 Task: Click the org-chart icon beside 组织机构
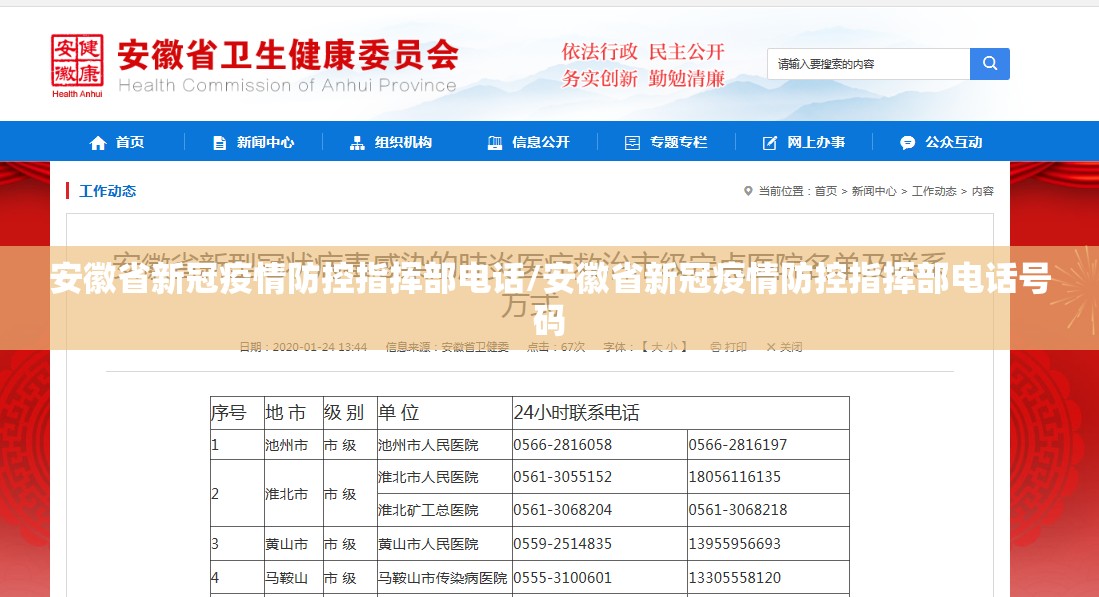pyautogui.click(x=357, y=143)
